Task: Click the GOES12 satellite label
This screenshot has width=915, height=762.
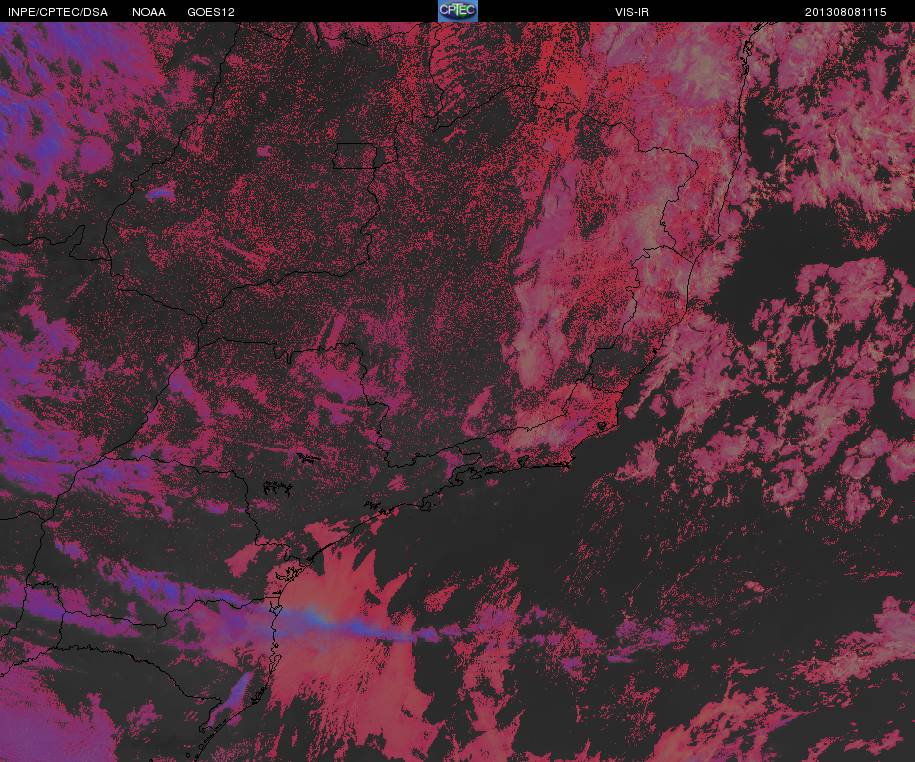Action: [x=211, y=12]
